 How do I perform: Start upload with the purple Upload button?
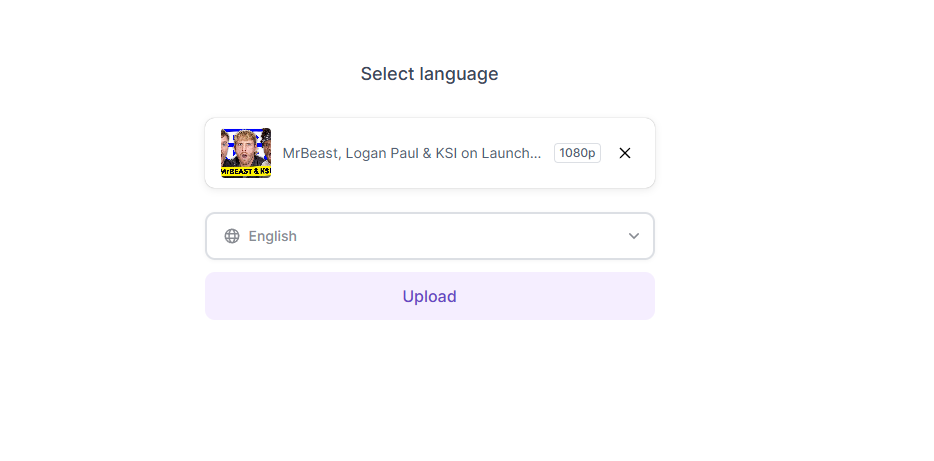[430, 296]
